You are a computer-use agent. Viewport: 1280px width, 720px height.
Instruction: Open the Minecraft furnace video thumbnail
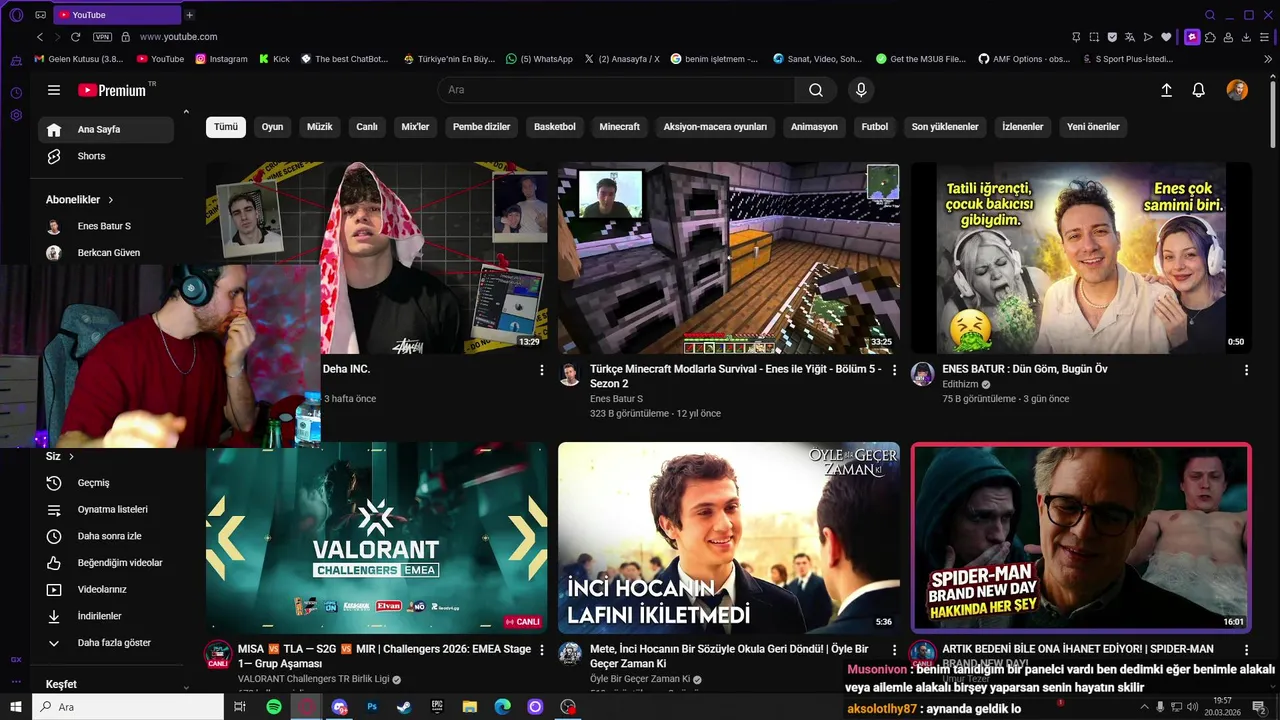click(729, 258)
